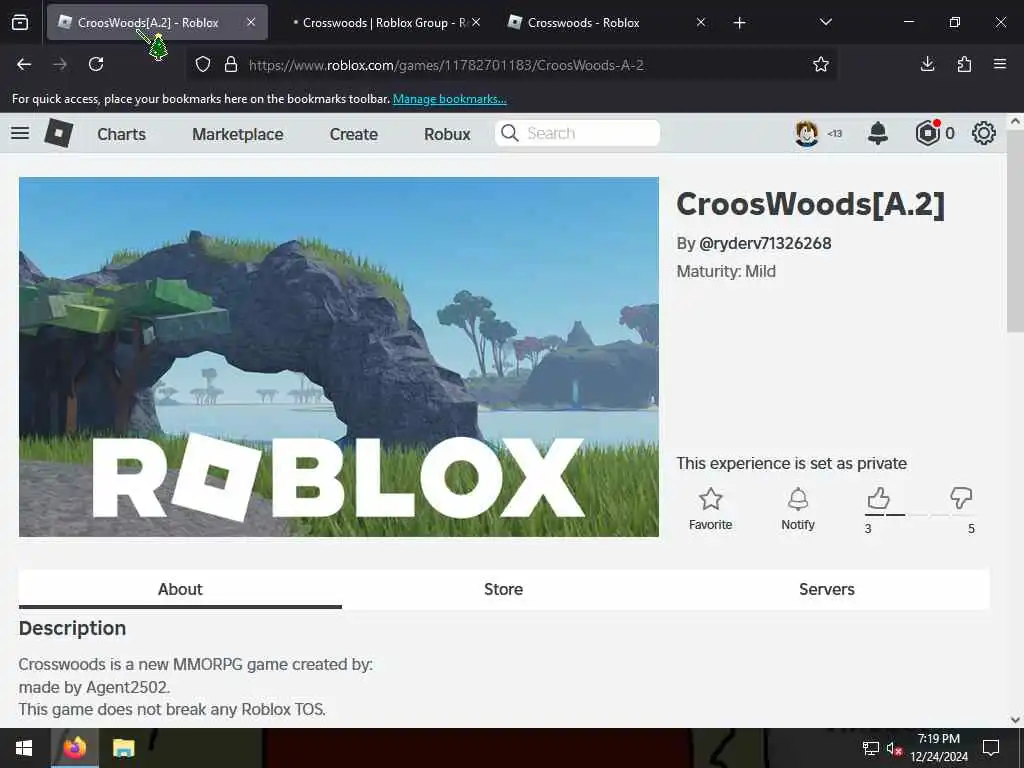Open Firefox application menu

[x=1000, y=64]
